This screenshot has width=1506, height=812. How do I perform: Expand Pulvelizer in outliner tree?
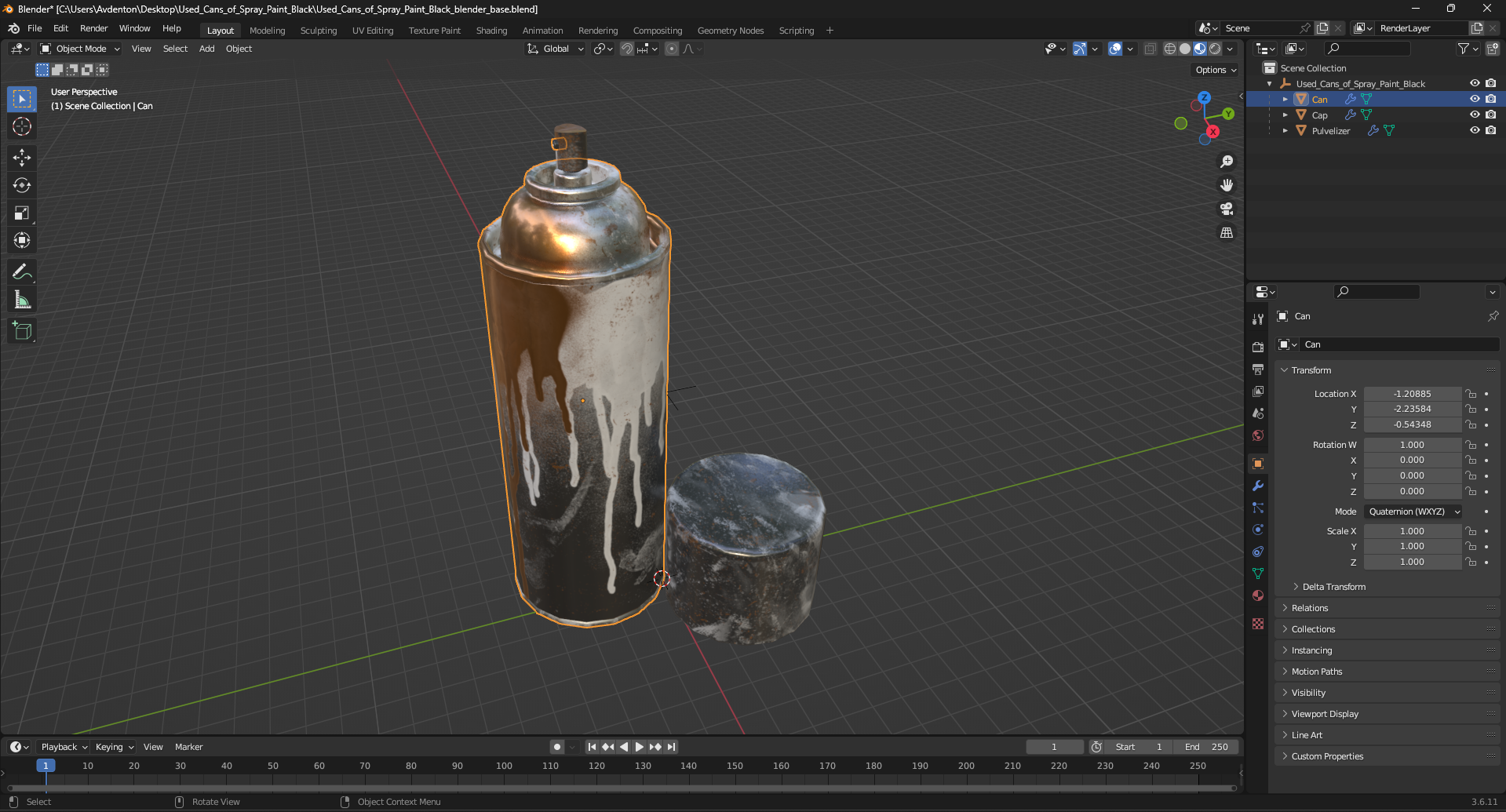(x=1285, y=131)
